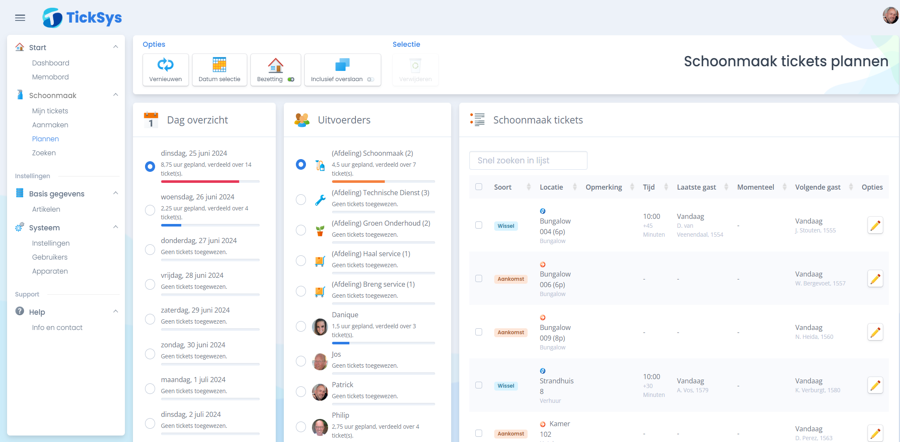Edit Strandhuis 8 ticket pencil icon
The height and width of the screenshot is (442, 900).
click(x=875, y=385)
